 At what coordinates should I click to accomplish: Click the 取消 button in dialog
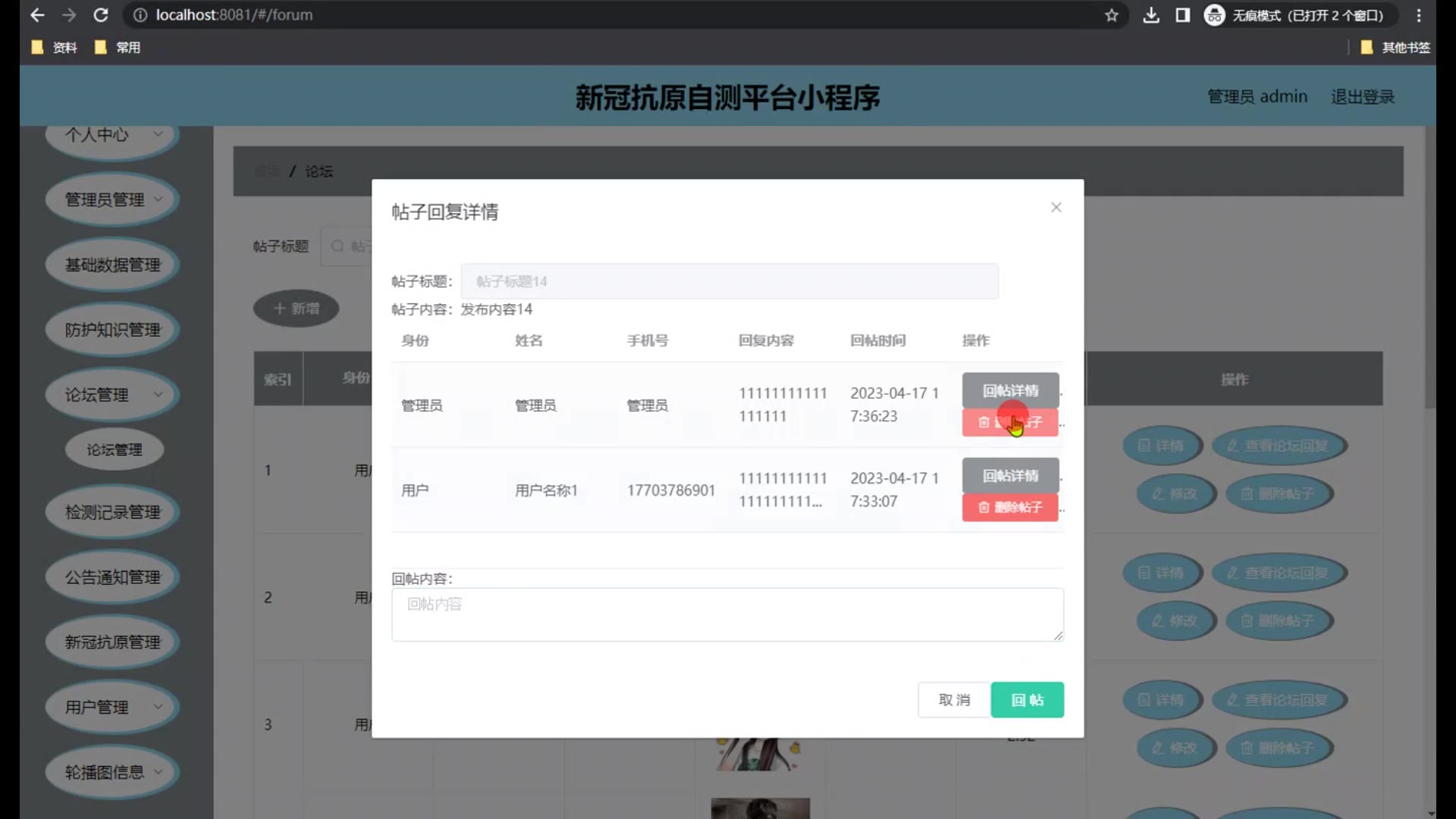click(954, 699)
